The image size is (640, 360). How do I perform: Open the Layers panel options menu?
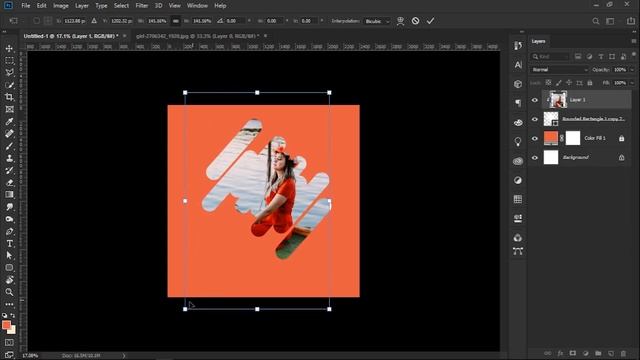[633, 41]
